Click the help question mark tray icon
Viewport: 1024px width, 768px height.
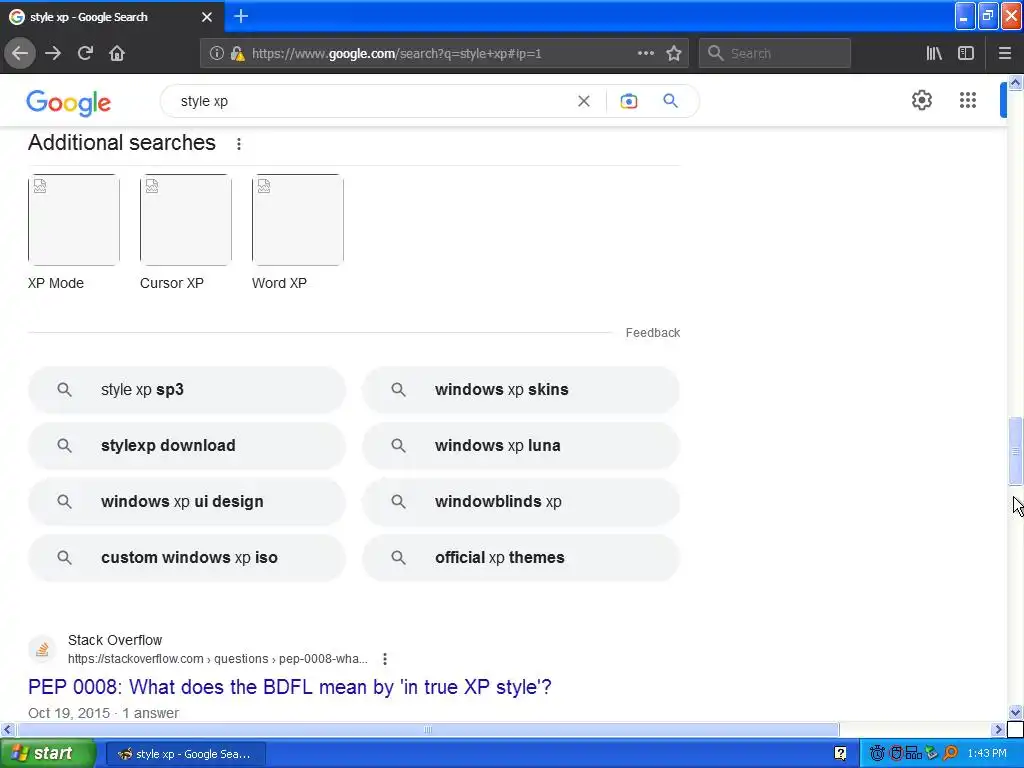840,754
